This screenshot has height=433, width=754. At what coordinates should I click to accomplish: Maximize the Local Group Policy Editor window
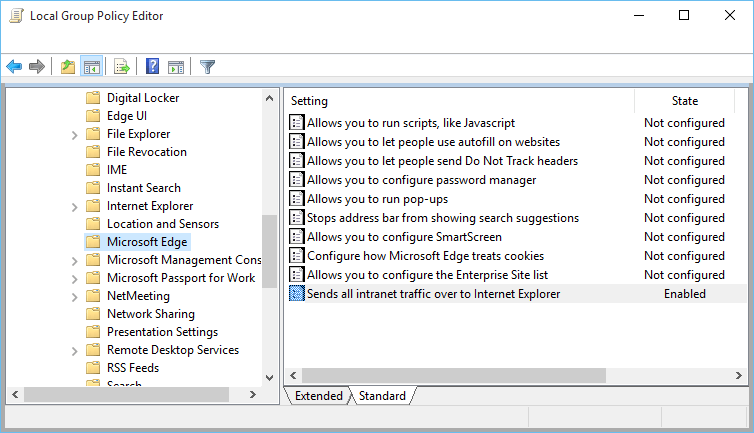684,15
